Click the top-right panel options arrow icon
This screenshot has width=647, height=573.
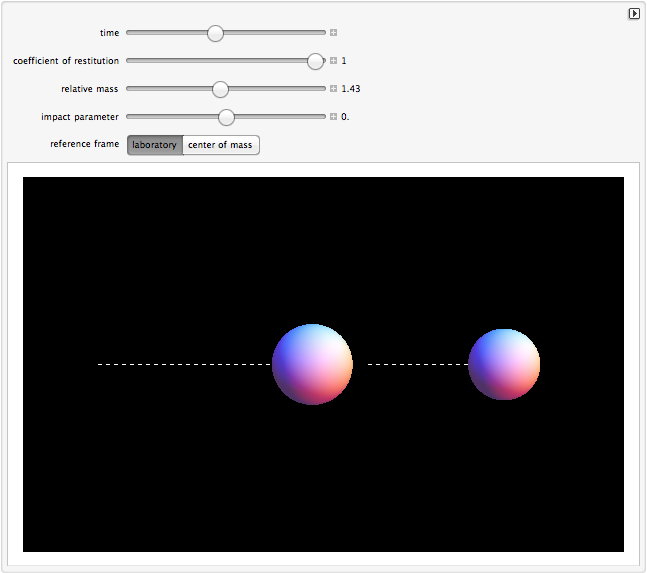(634, 14)
